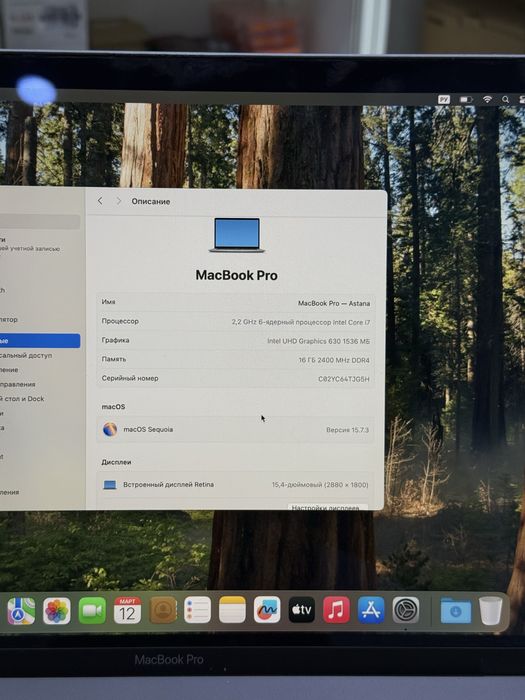Open Notes app in Dock
525x700 pixels.
pos(232,609)
